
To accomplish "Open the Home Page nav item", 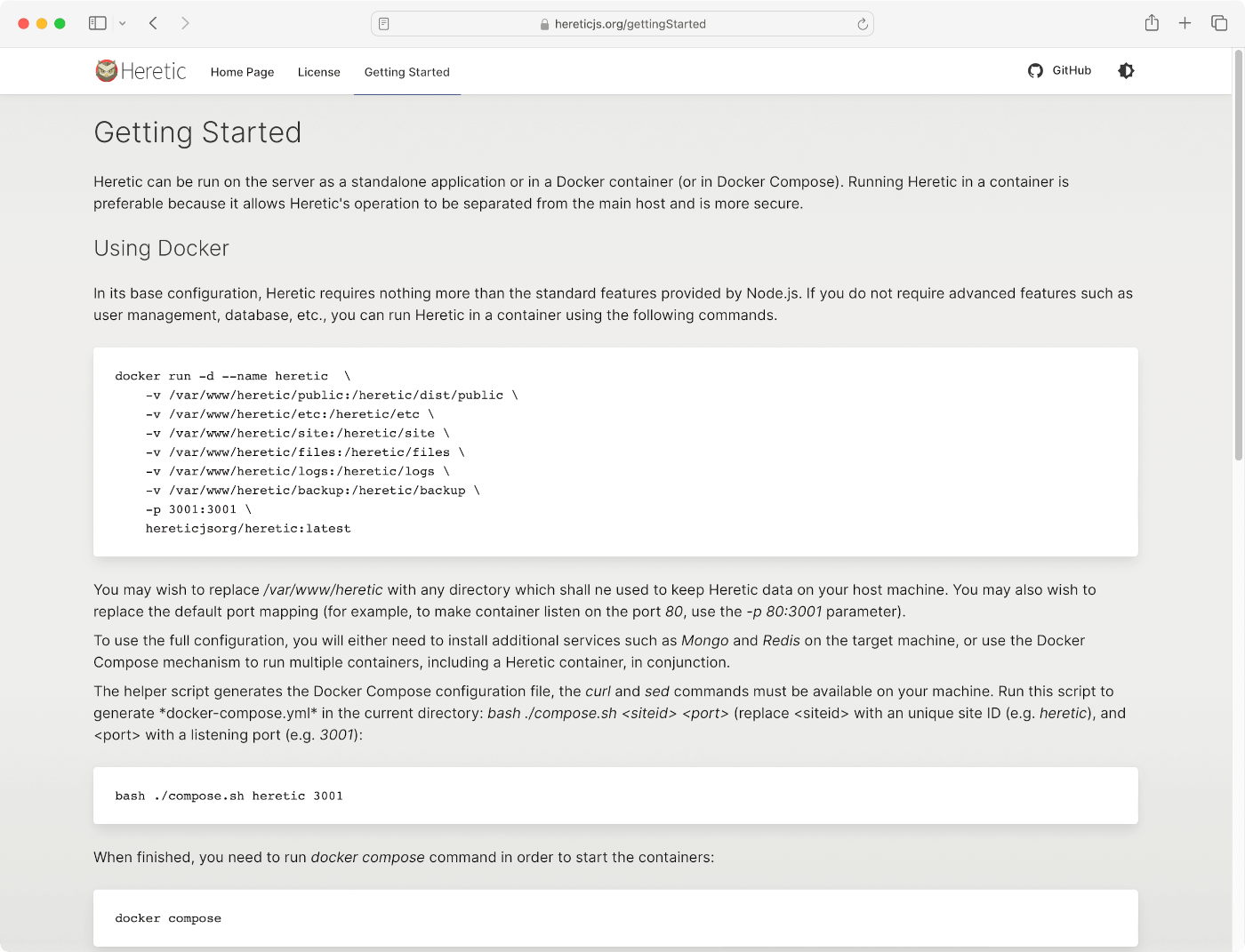I will 242,72.
